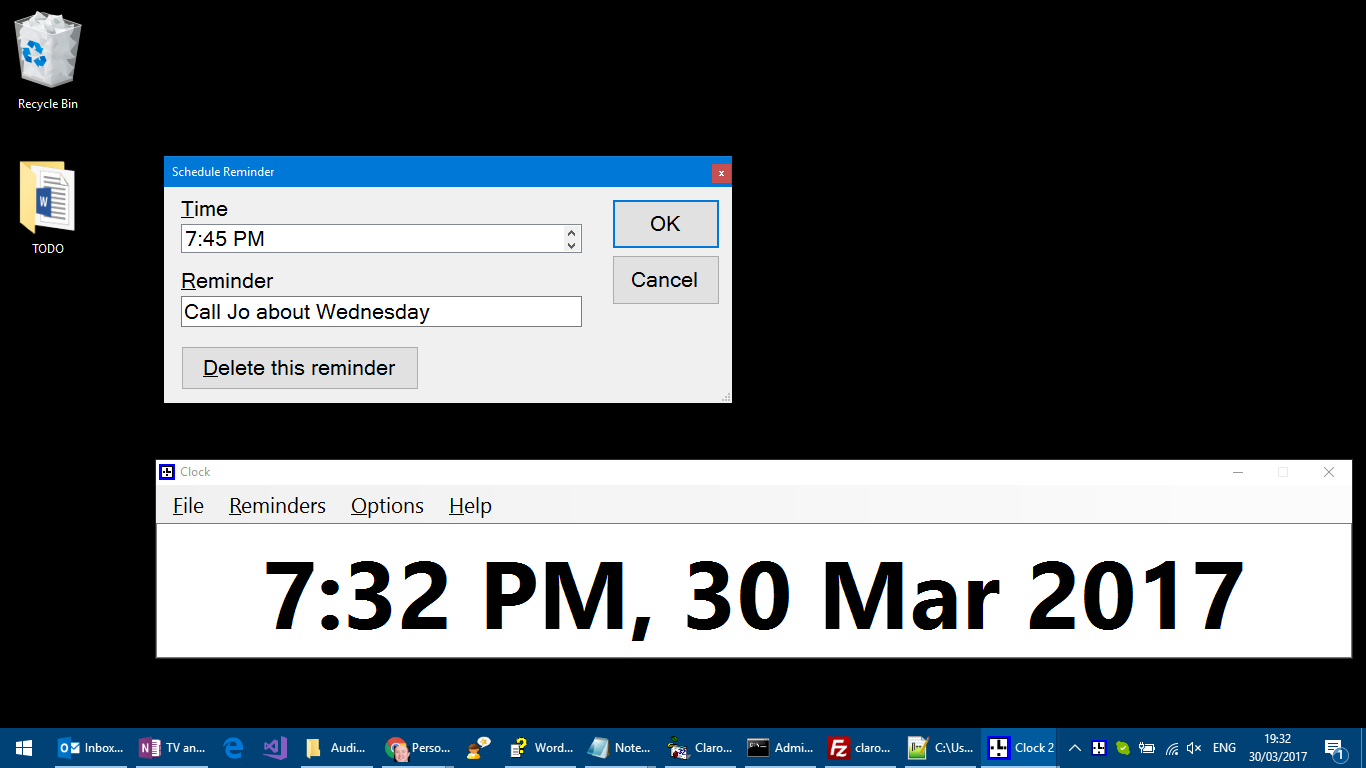Viewport: 1366px width, 768px height.
Task: Select the 'Call Jo about Wednesday' text field
Action: 381,312
